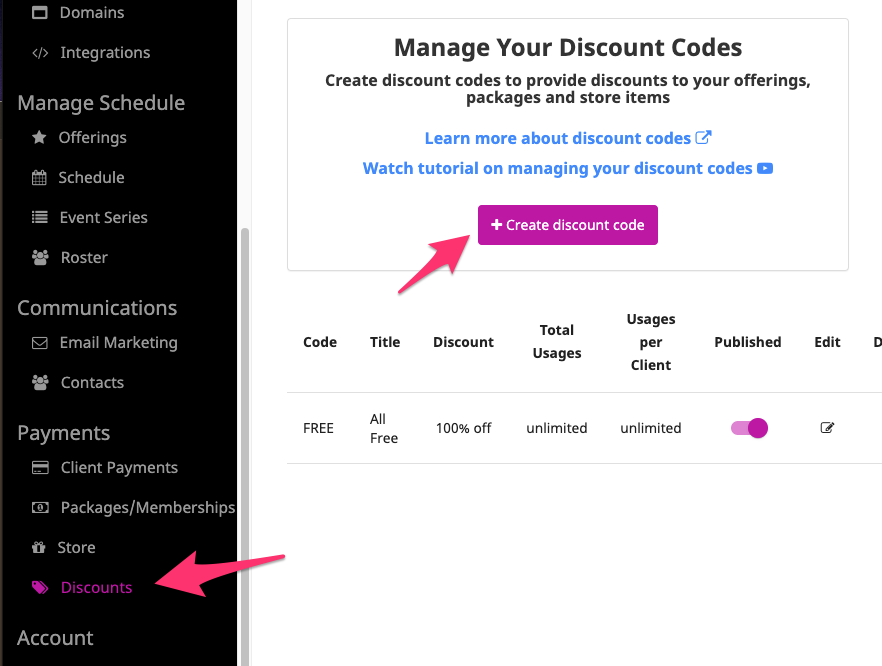Expand the Account section
The width and height of the screenshot is (882, 666).
click(55, 637)
